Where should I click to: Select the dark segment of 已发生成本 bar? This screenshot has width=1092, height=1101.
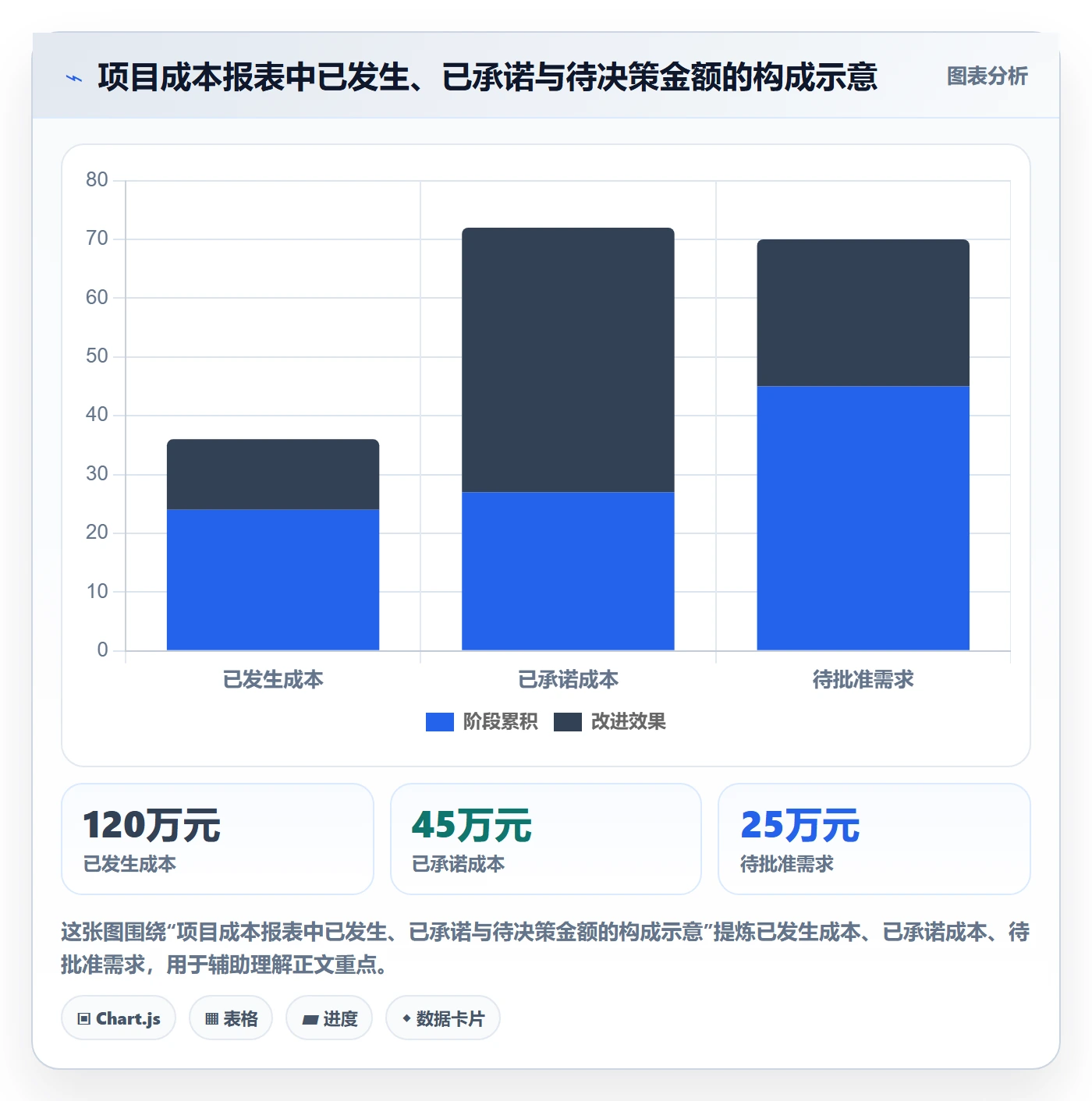coord(273,474)
